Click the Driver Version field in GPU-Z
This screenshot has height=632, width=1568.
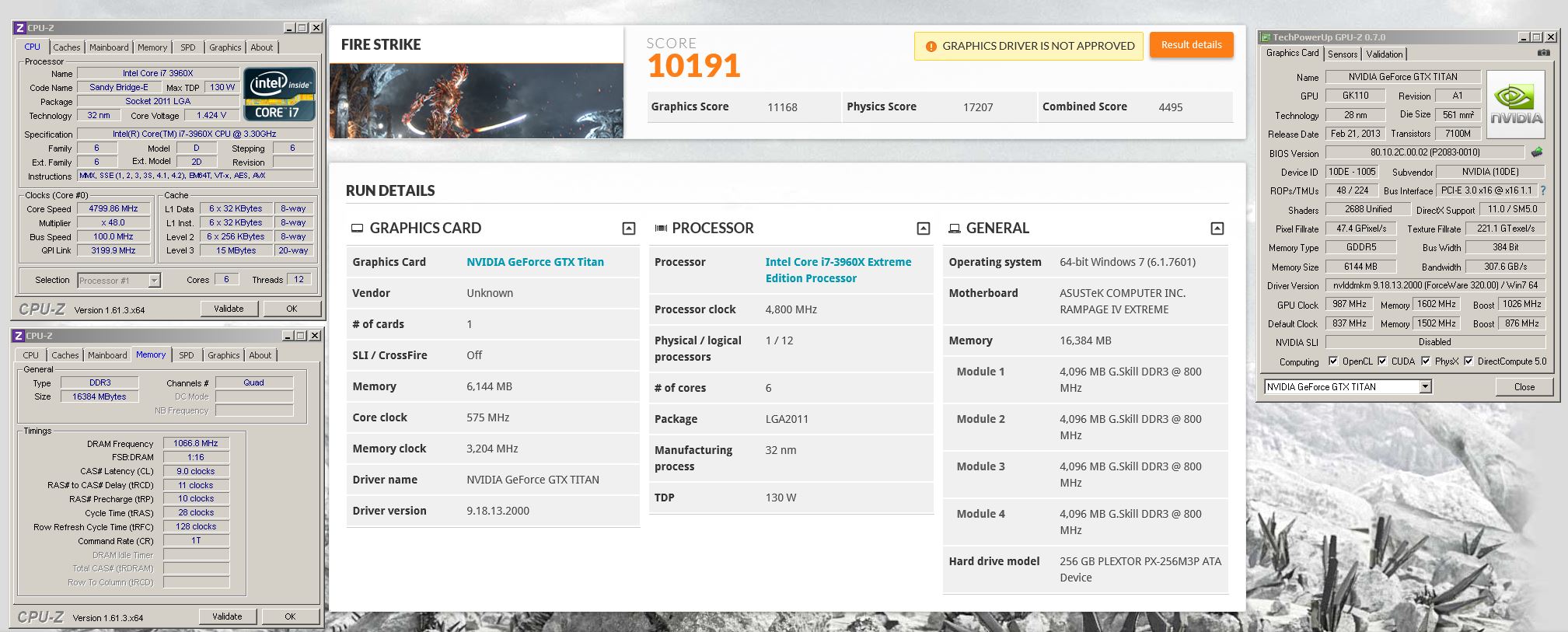coord(1435,285)
